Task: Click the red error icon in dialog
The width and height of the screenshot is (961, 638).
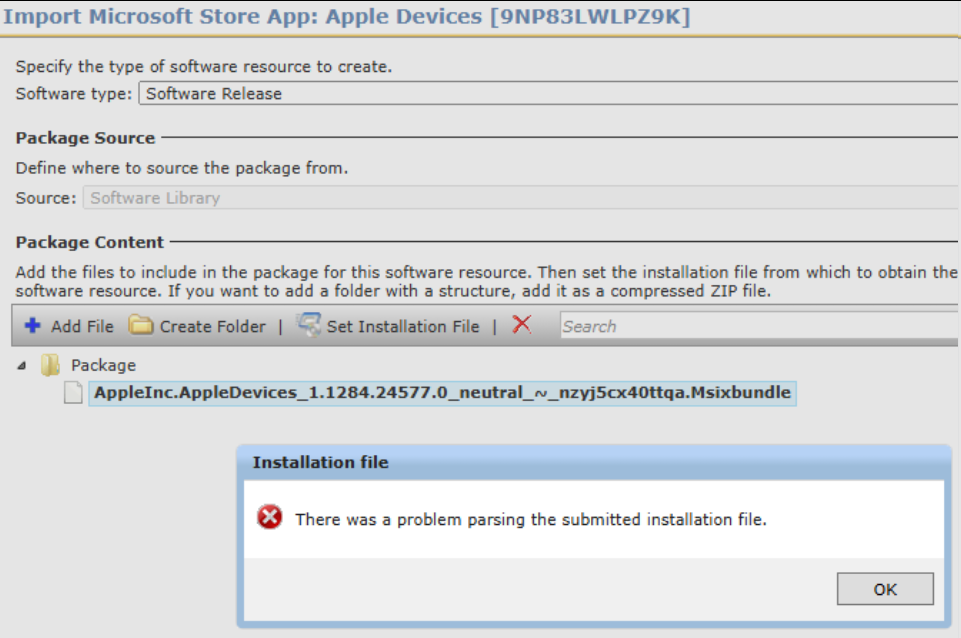Action: (269, 518)
